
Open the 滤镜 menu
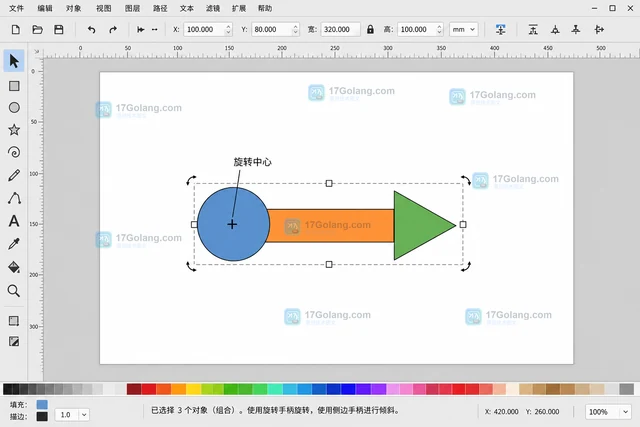[213, 8]
